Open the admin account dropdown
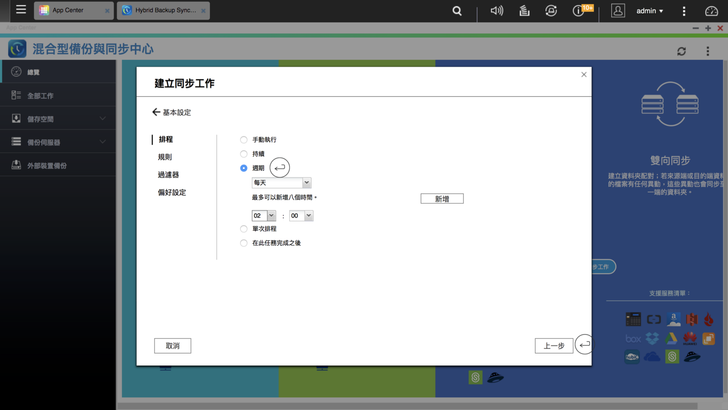This screenshot has height=410, width=728. pyautogui.click(x=650, y=11)
